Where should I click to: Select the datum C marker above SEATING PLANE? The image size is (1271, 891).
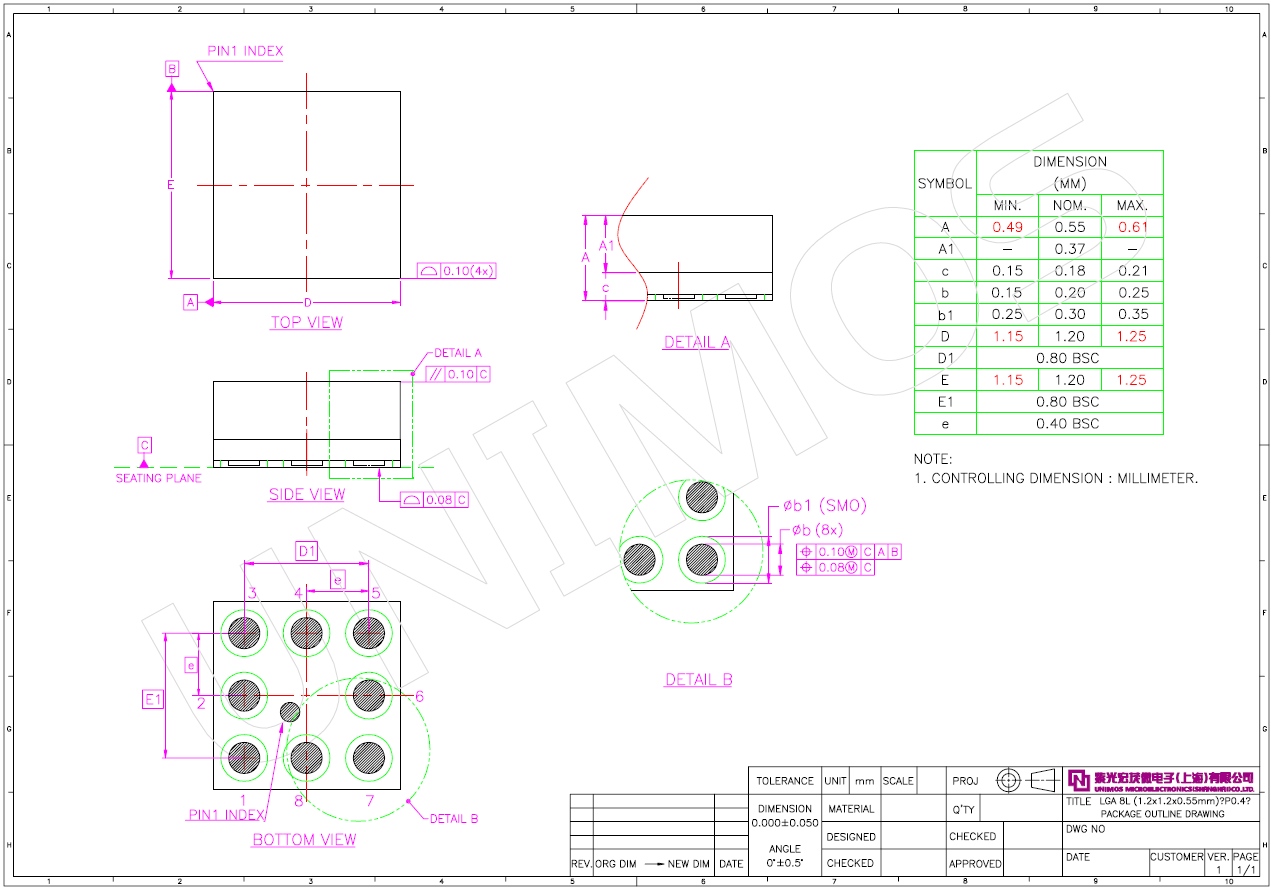(x=145, y=445)
